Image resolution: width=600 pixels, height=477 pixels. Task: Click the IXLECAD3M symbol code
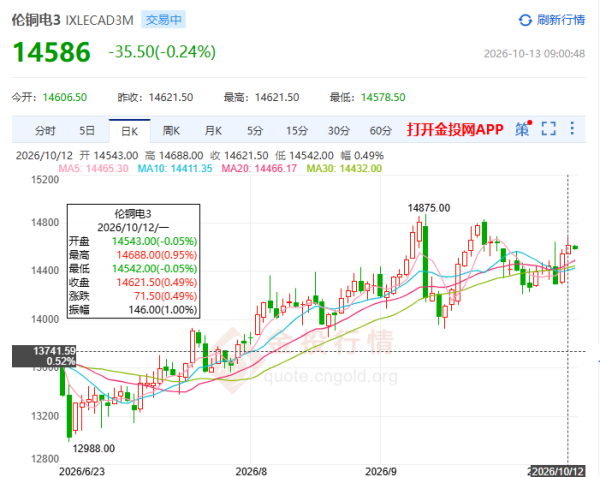click(x=99, y=20)
